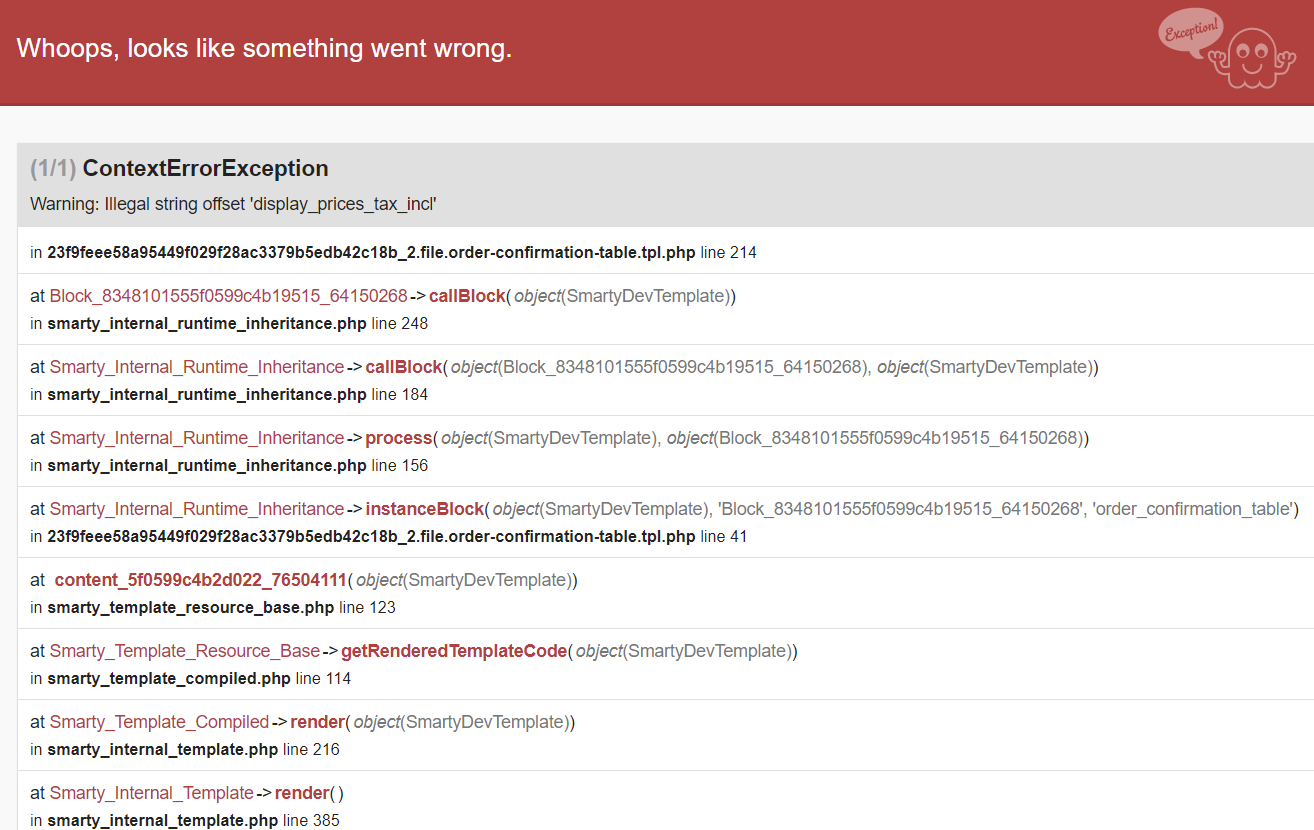1314x830 pixels.
Task: Click order-confirmation-table.tpl.php line 214 file reference
Action: point(402,253)
